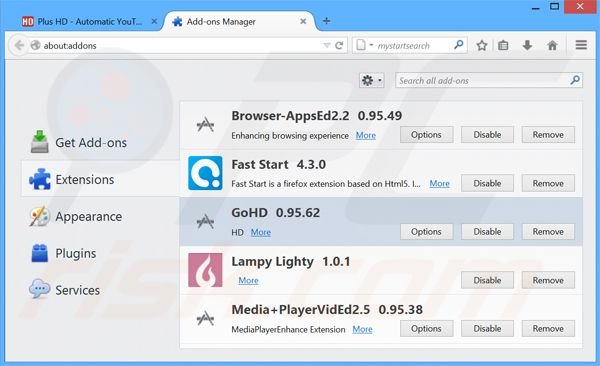Screen dimensions: 600x366
Task: Open Services category
Action: (x=100, y=290)
